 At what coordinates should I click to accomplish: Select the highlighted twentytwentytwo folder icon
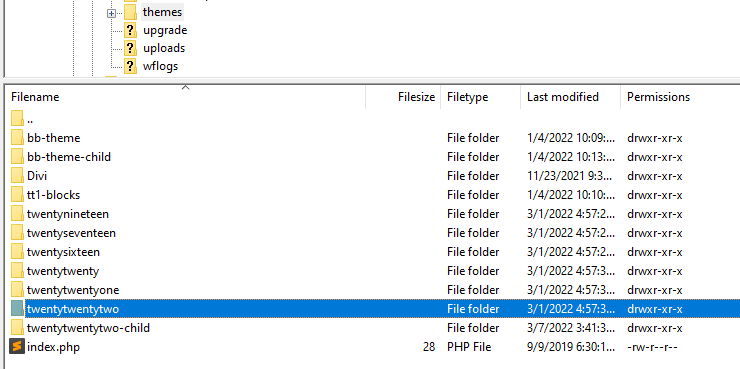point(17,309)
